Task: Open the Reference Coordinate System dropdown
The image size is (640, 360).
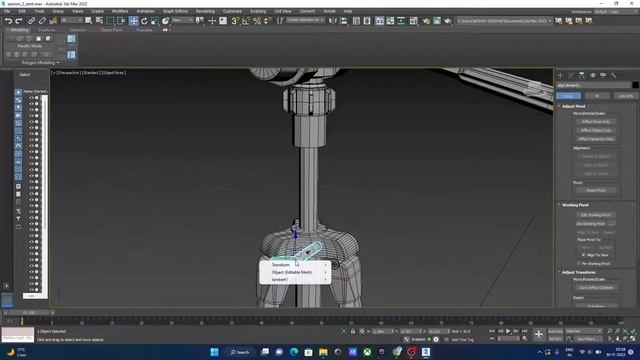Action: coord(182,20)
